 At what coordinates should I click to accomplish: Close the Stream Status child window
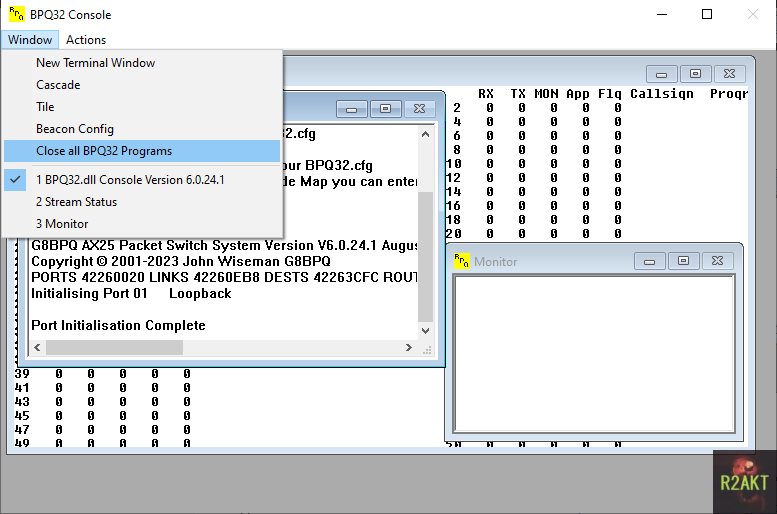[729, 74]
